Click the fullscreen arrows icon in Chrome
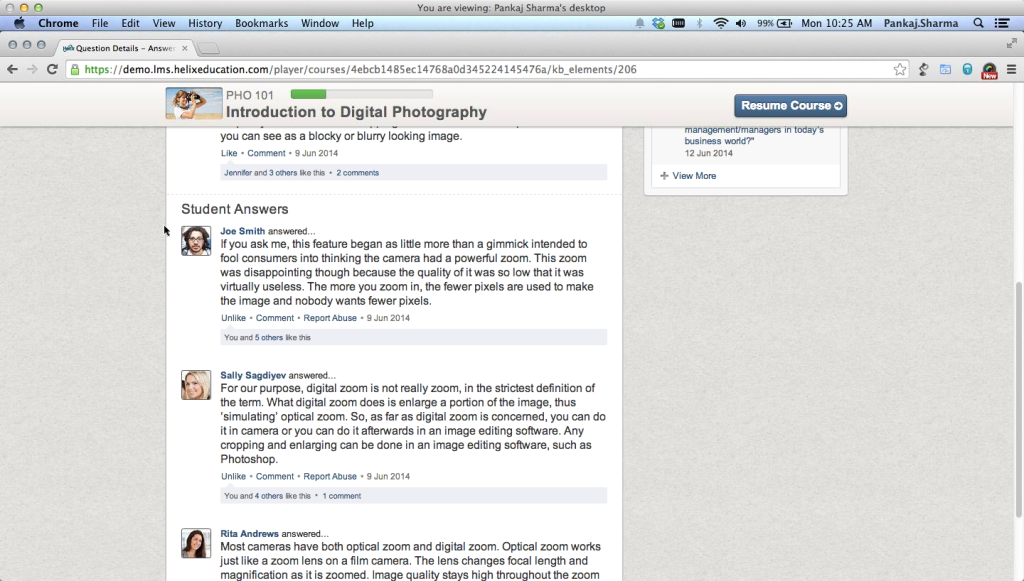The height and width of the screenshot is (581, 1024). coord(1012,43)
